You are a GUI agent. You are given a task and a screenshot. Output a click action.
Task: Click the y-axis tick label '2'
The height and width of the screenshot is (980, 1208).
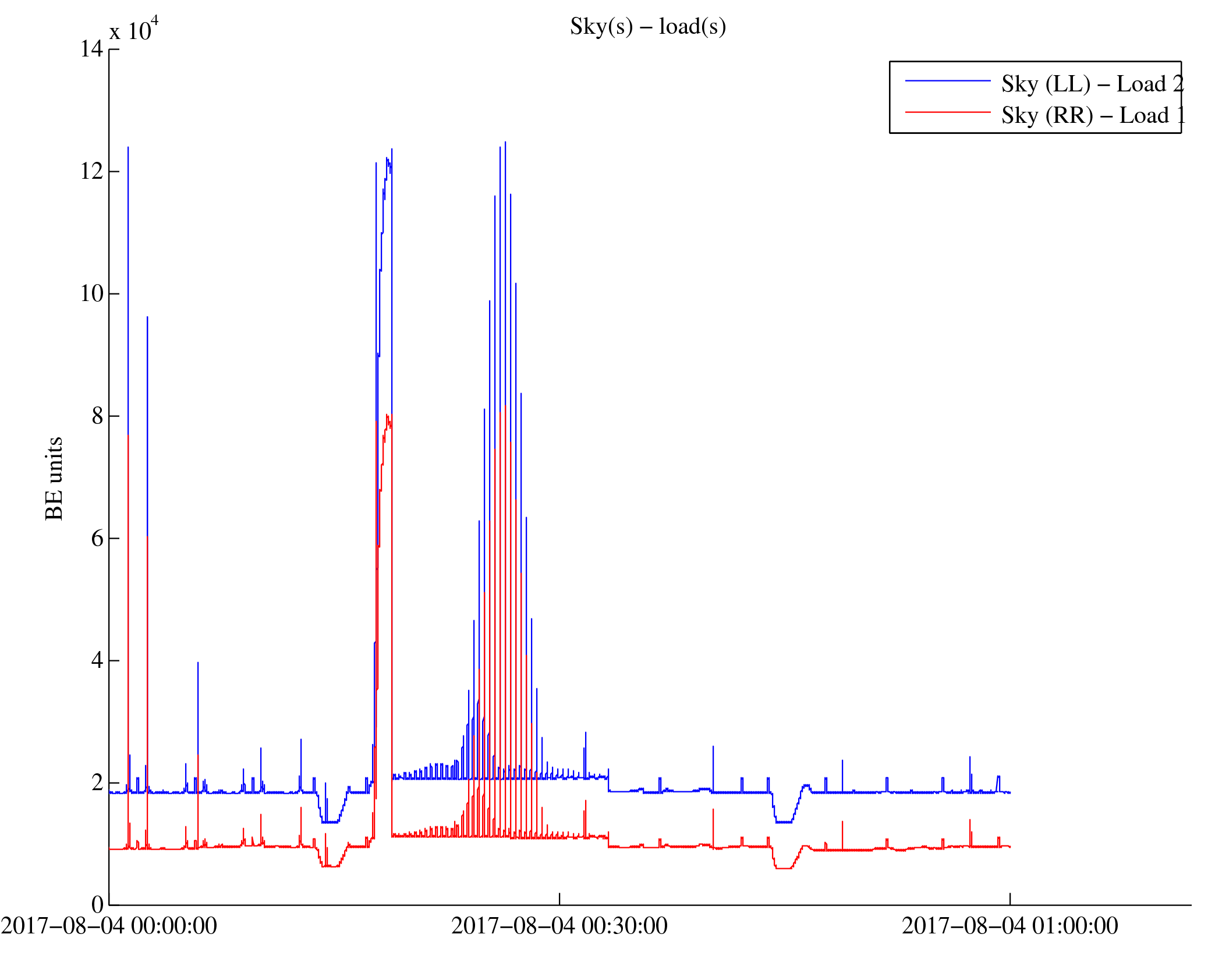[97, 783]
